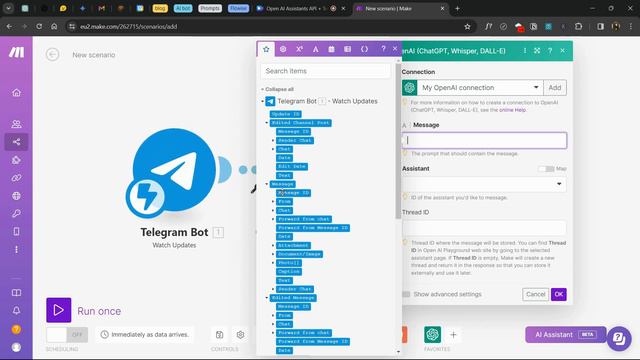Click the New scenario title
Screen dimensions: 640x360
coord(93,55)
